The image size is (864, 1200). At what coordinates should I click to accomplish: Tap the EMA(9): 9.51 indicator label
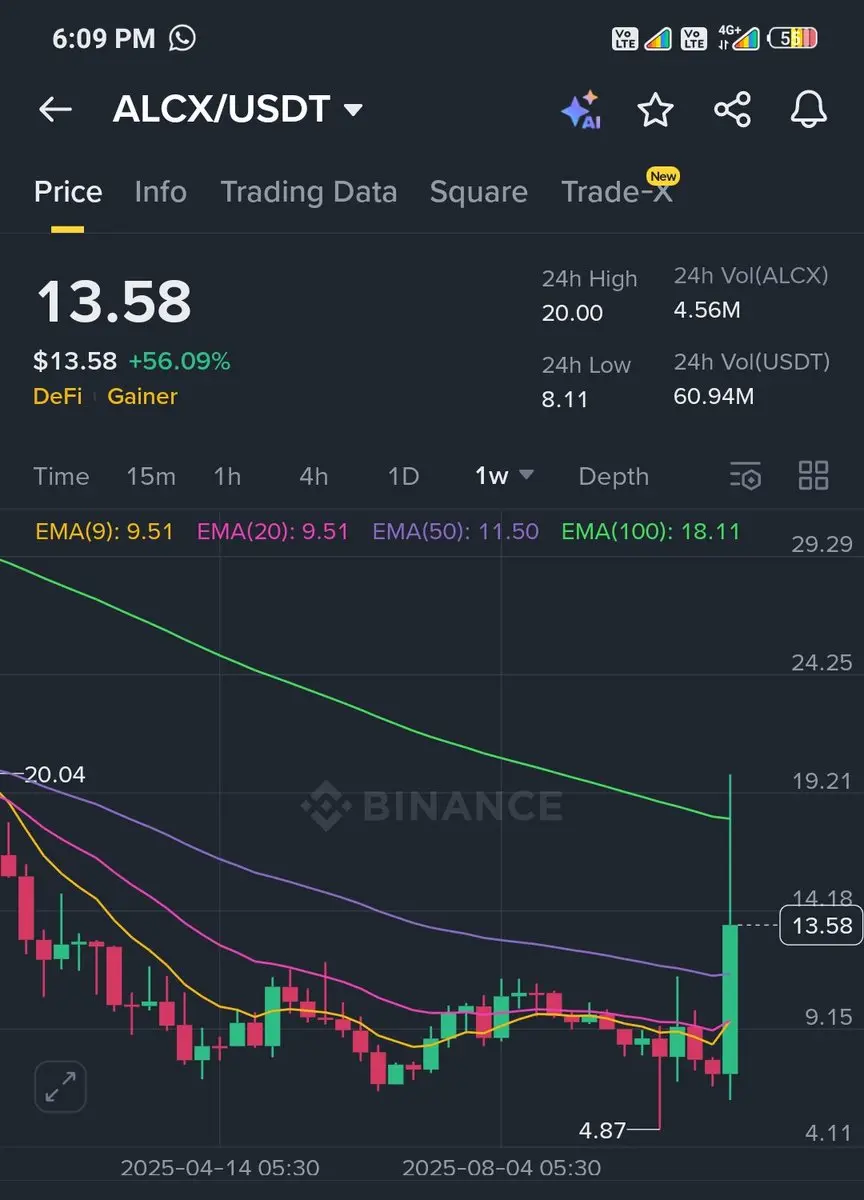pyautogui.click(x=104, y=531)
